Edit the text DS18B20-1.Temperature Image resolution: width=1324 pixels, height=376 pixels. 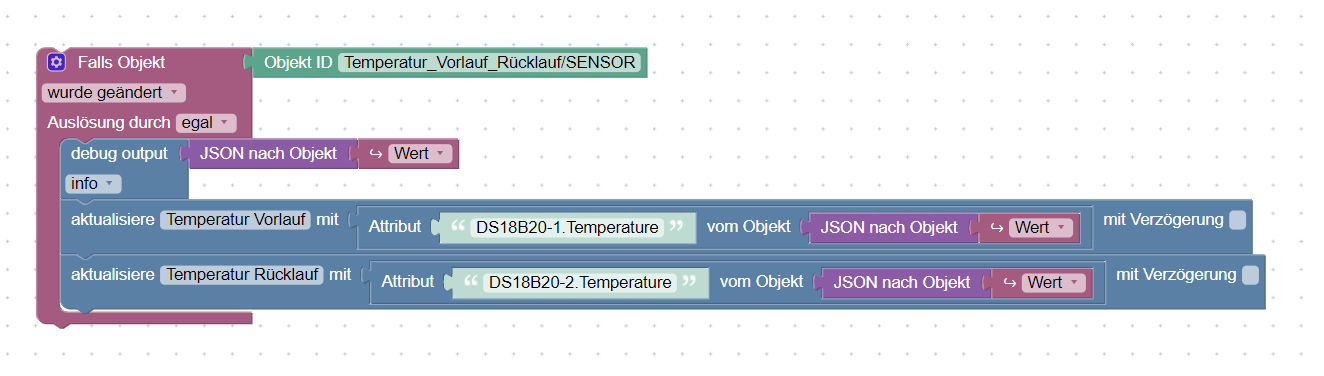tap(568, 228)
